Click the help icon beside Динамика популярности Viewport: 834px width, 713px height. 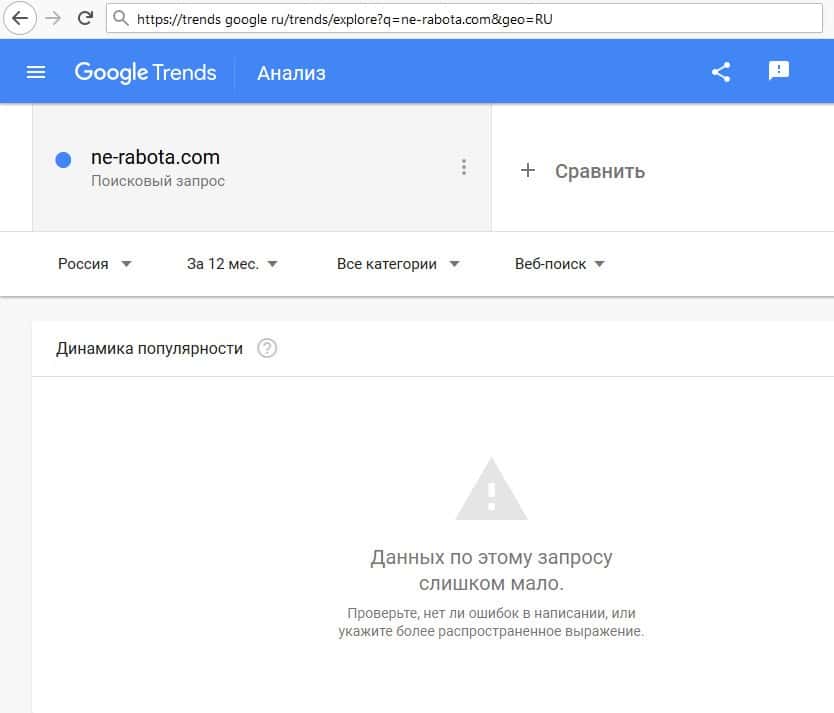267,349
